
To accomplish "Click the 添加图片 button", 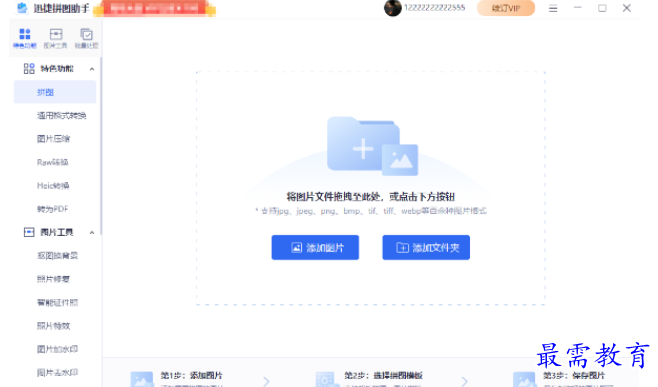I will point(315,248).
